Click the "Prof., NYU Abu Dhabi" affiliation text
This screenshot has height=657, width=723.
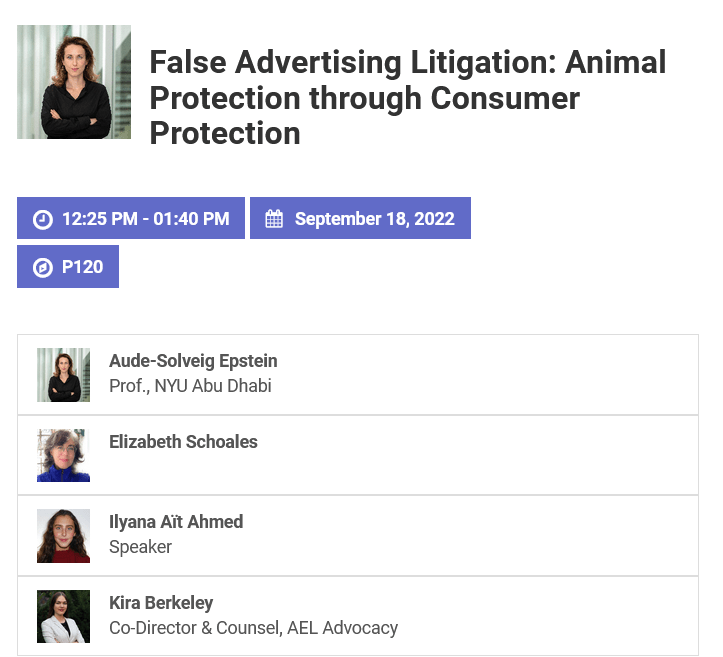pos(190,386)
